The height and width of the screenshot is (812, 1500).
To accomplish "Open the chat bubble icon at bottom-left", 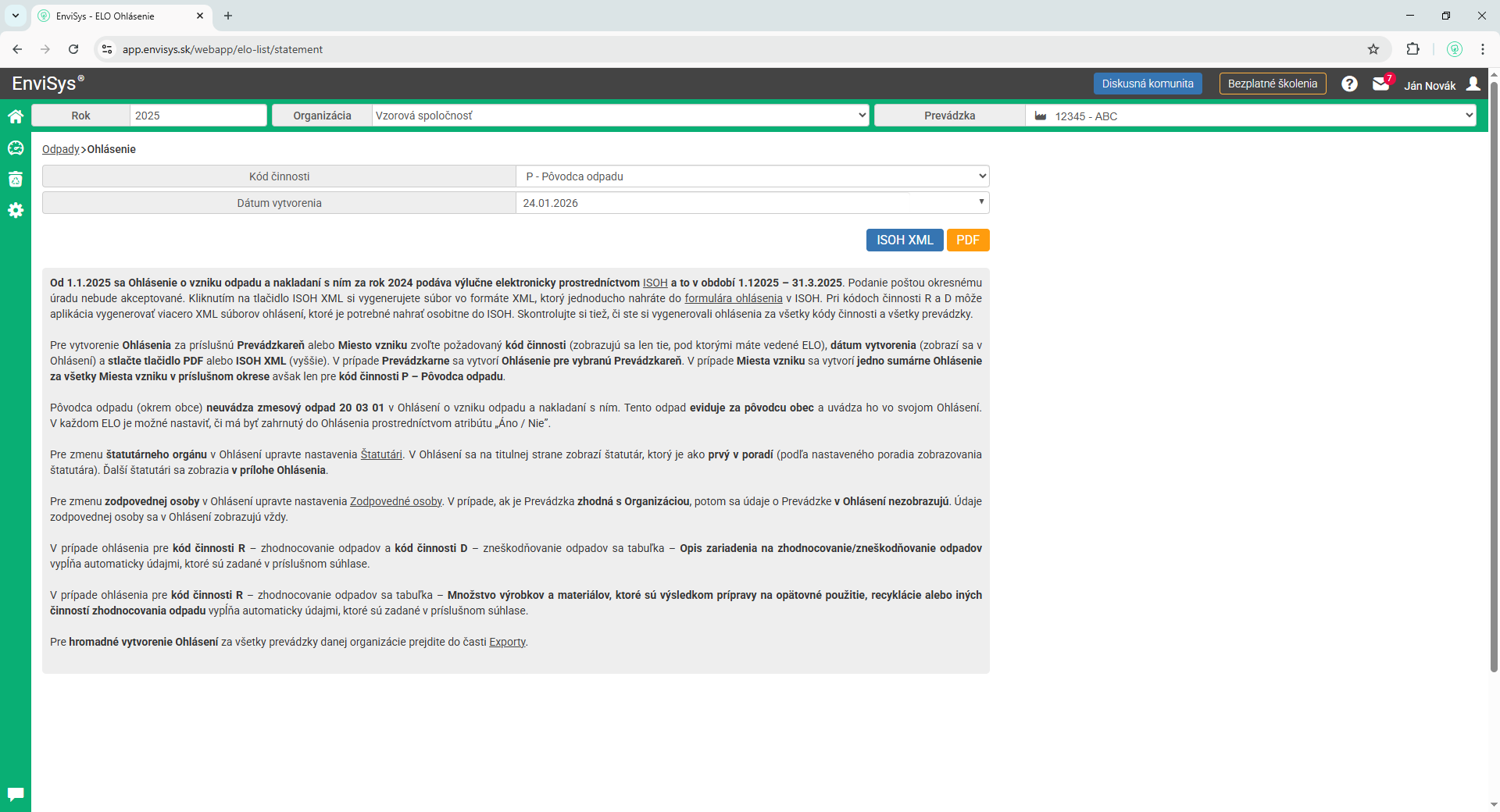I will (16, 794).
